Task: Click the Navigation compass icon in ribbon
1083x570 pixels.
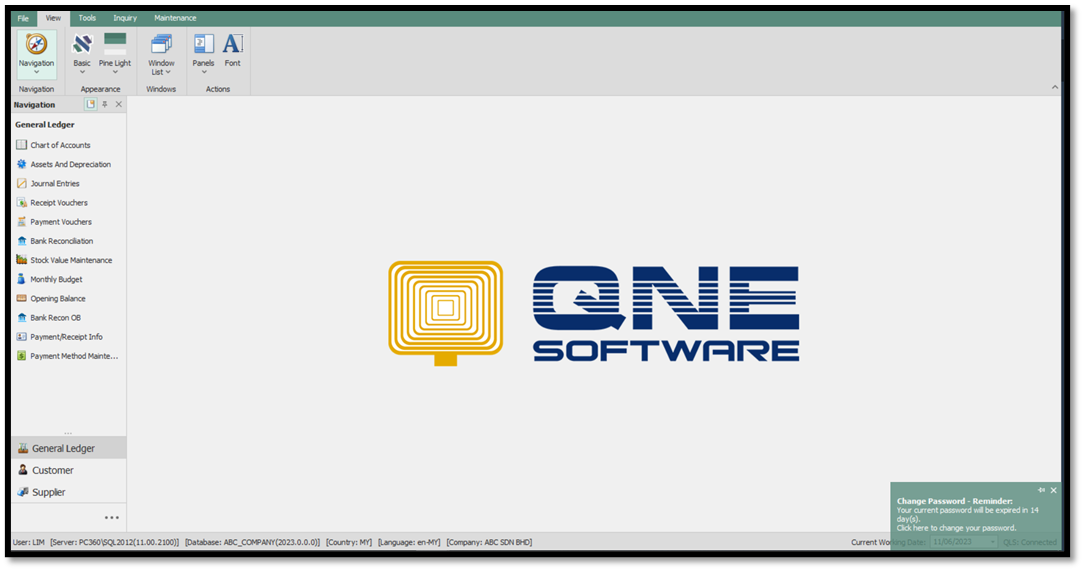Action: click(x=37, y=44)
